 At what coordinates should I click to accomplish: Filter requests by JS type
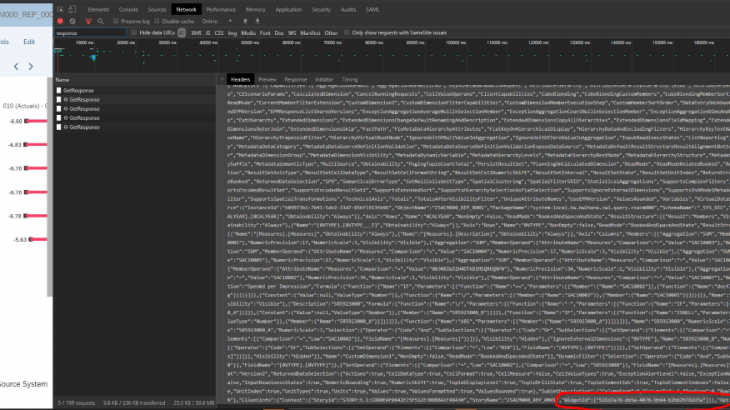[x=208, y=33]
